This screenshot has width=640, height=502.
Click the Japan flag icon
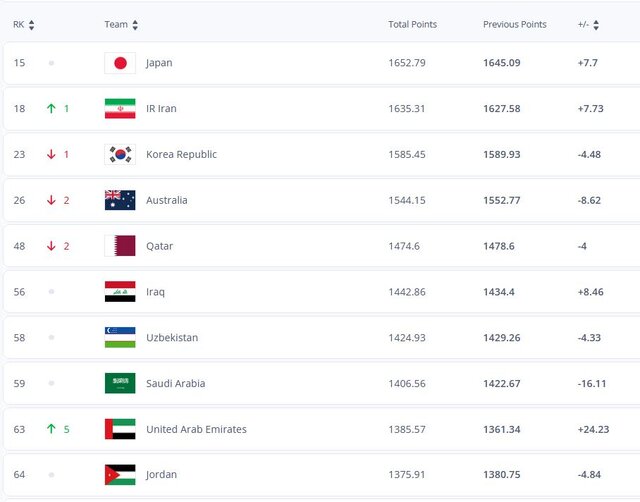pyautogui.click(x=120, y=63)
